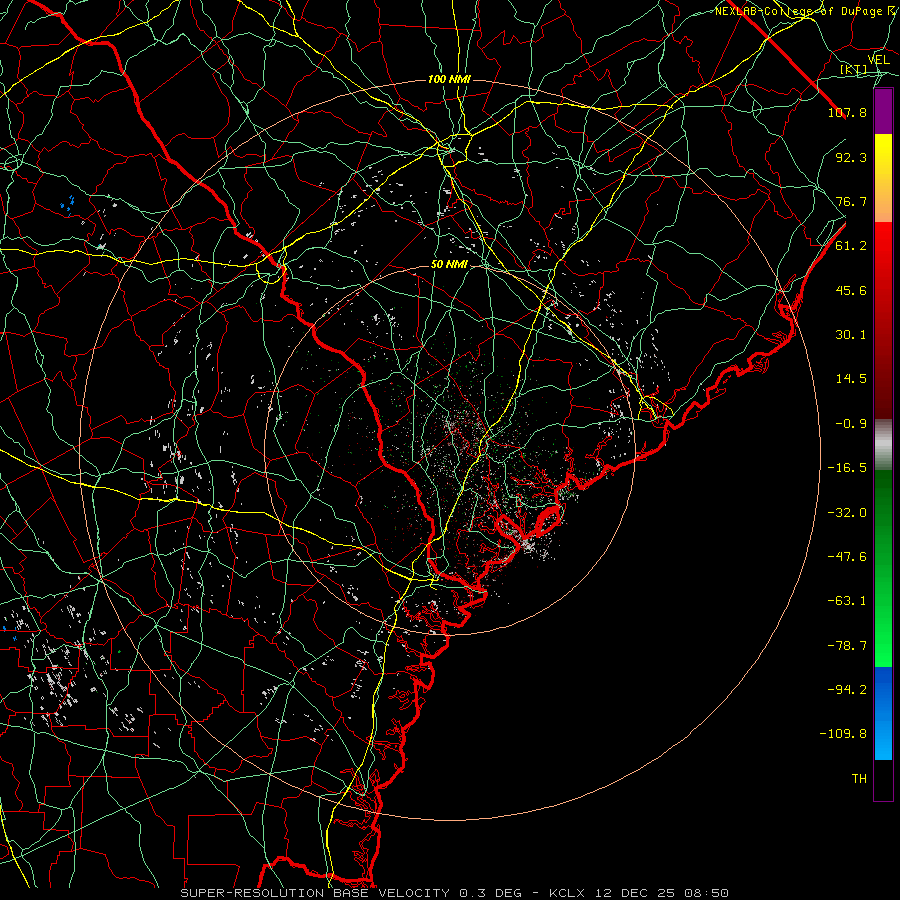
Task: Click the VEL legend title
Action: pos(878,60)
